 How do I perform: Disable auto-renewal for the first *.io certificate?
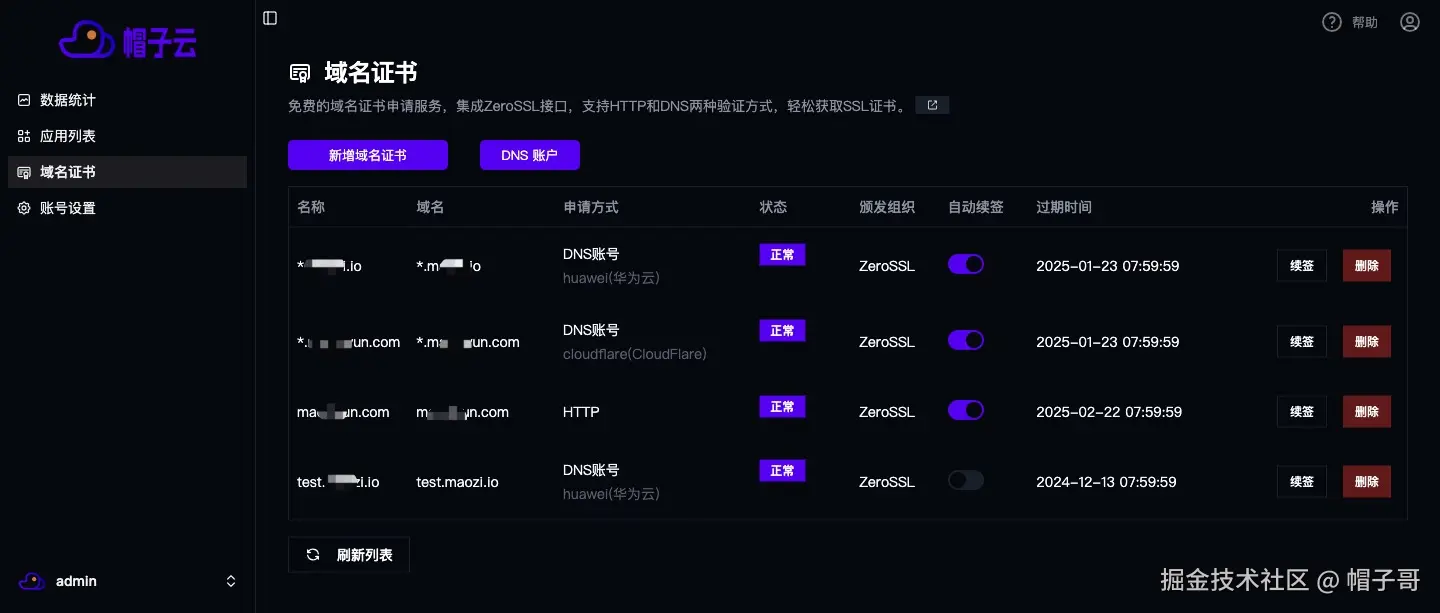pyautogui.click(x=965, y=264)
